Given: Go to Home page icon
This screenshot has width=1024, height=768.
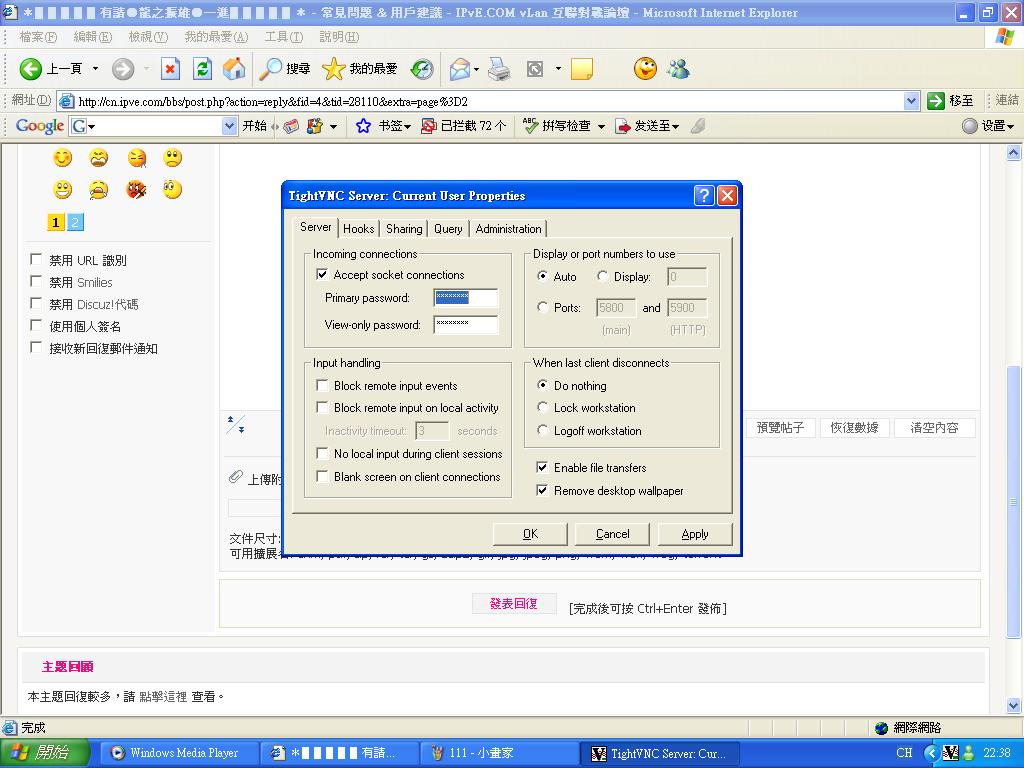Looking at the screenshot, I should [234, 69].
